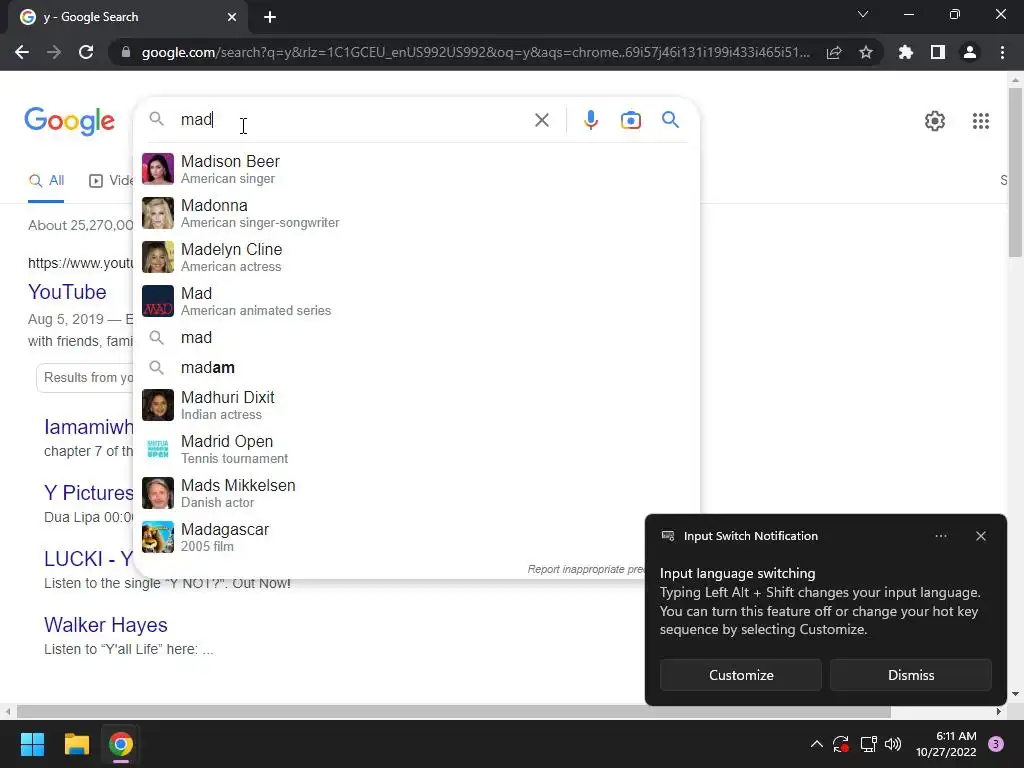Select the 'madam' suggestion
Viewport: 1024px width, 768px height.
pyautogui.click(x=416, y=368)
